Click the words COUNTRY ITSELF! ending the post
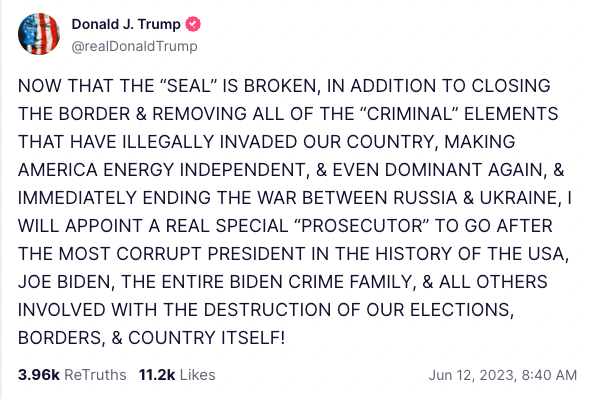The image size is (594, 399). [206, 338]
